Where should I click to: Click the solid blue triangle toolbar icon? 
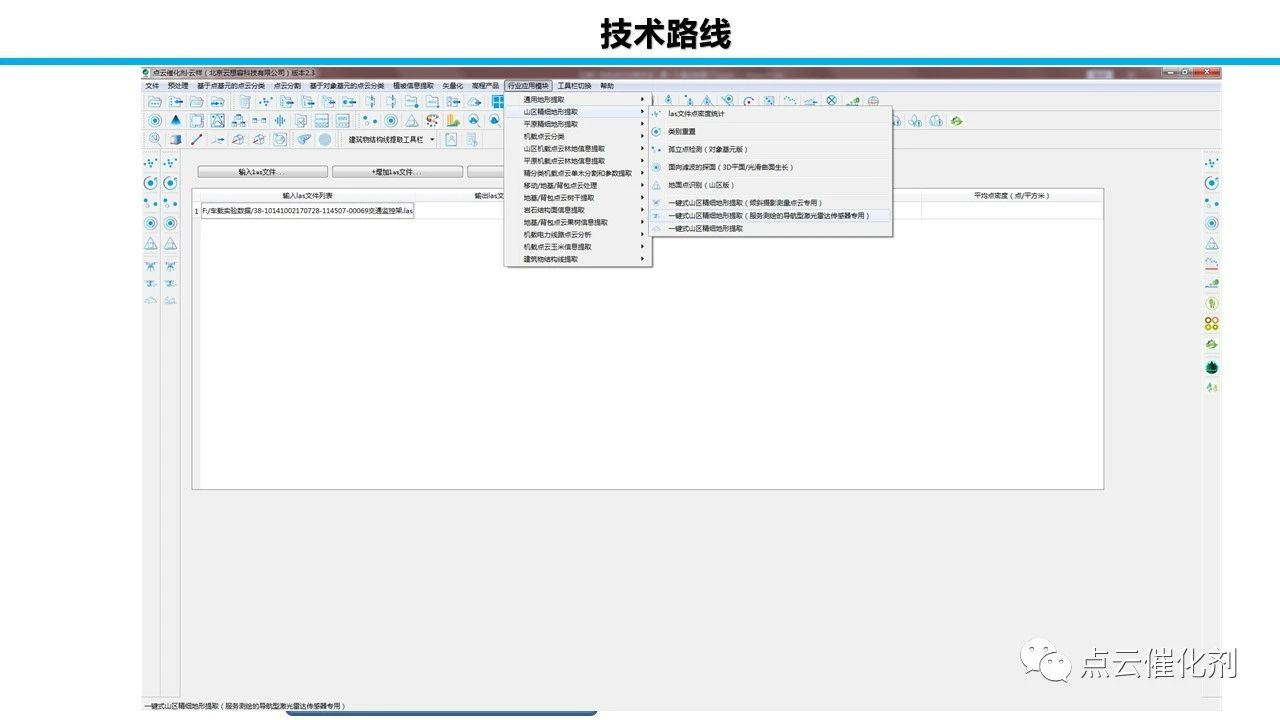(176, 120)
